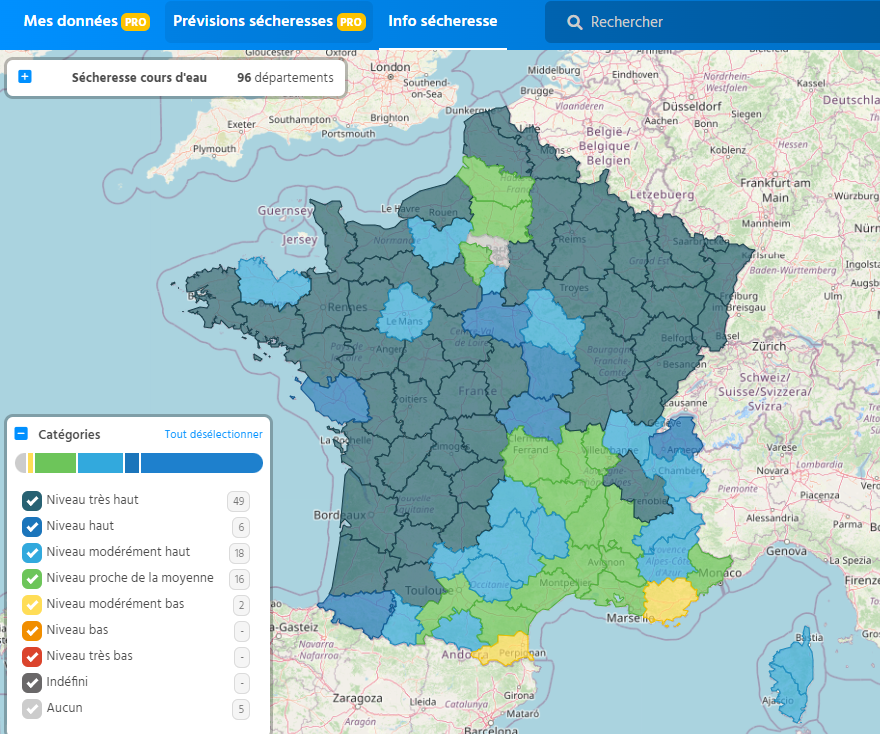The height and width of the screenshot is (734, 880).
Task: Click the Tout désélectionner link
Action: point(213,434)
